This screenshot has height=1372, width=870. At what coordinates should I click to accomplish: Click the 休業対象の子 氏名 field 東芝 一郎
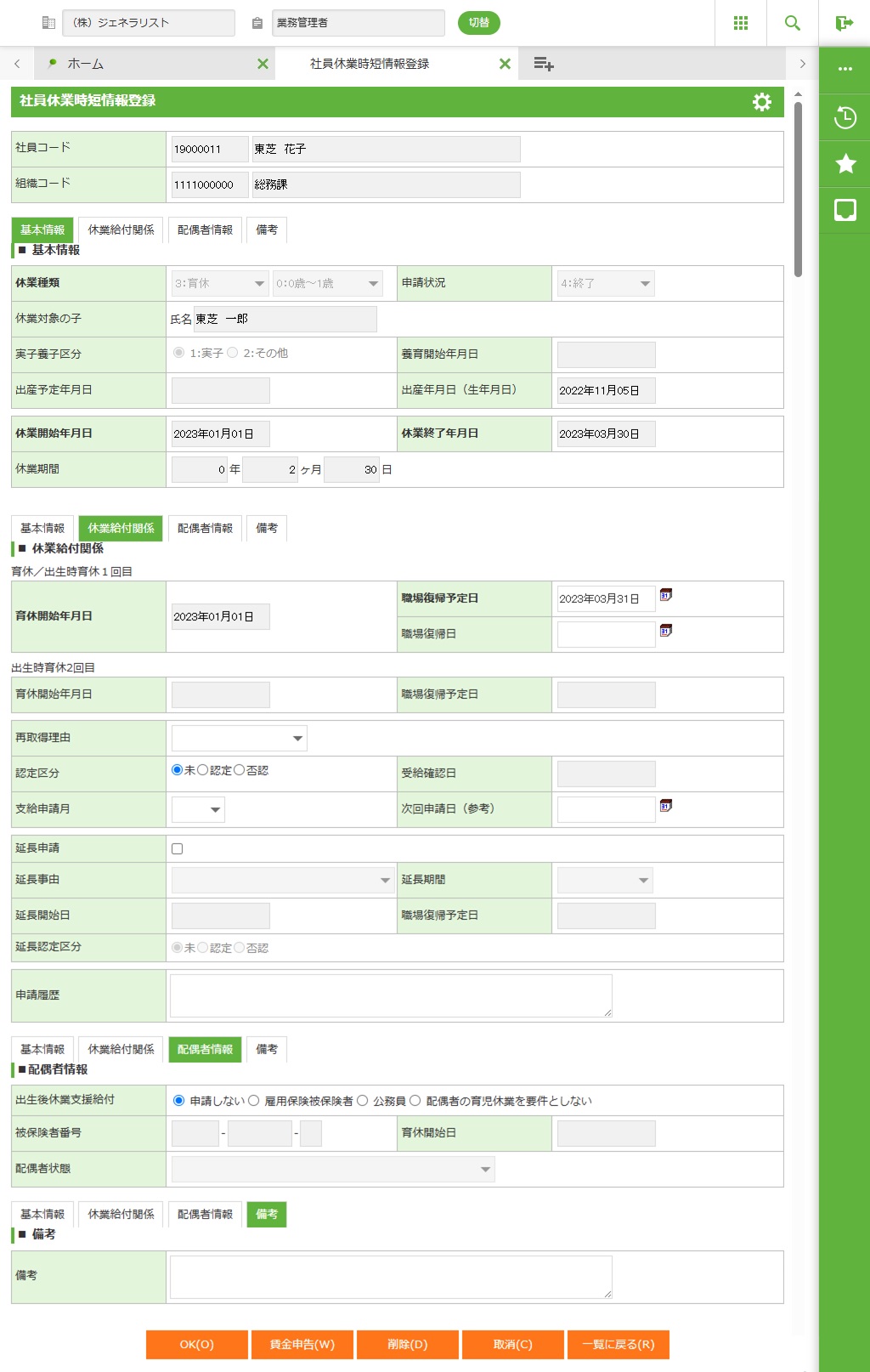point(285,320)
